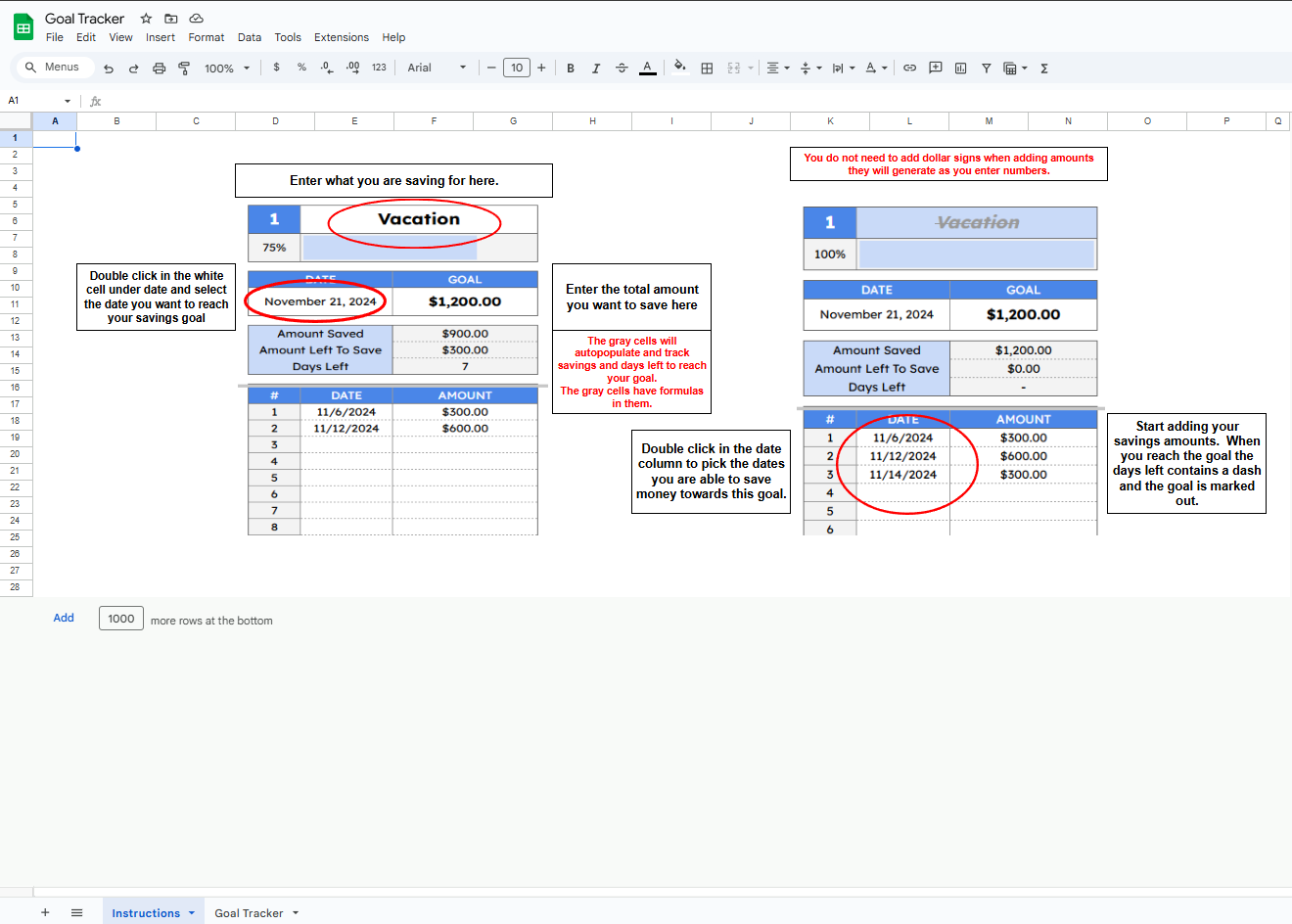Open the horizontal align dropdown
The width and height of the screenshot is (1292, 924).
click(x=776, y=68)
